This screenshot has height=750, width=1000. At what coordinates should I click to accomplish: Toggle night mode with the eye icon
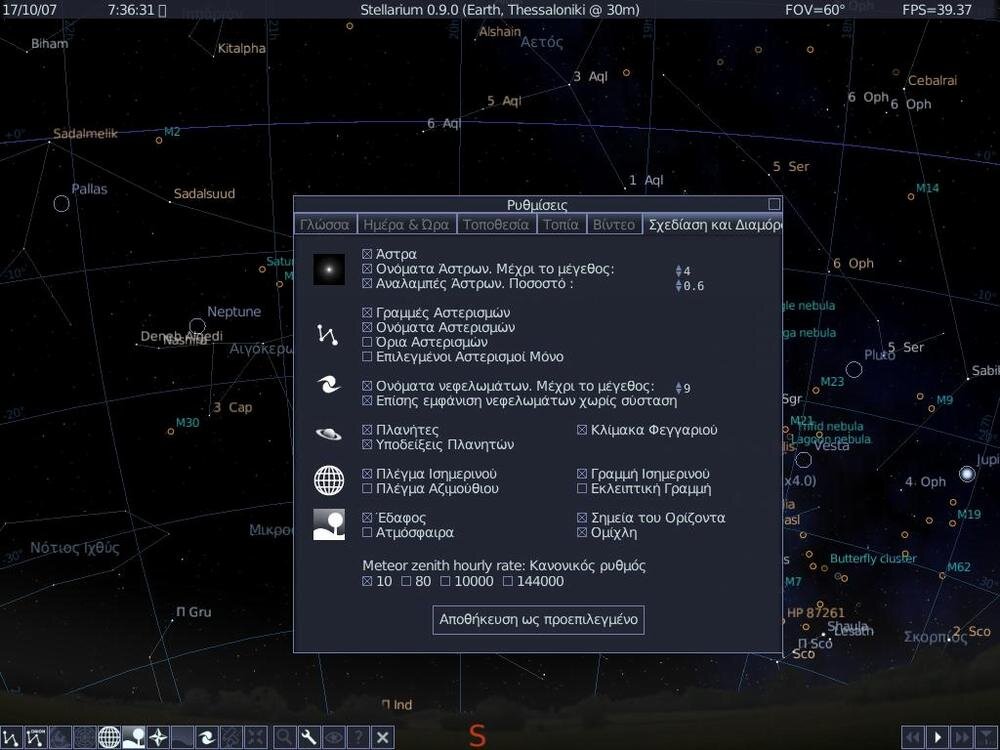click(x=333, y=737)
